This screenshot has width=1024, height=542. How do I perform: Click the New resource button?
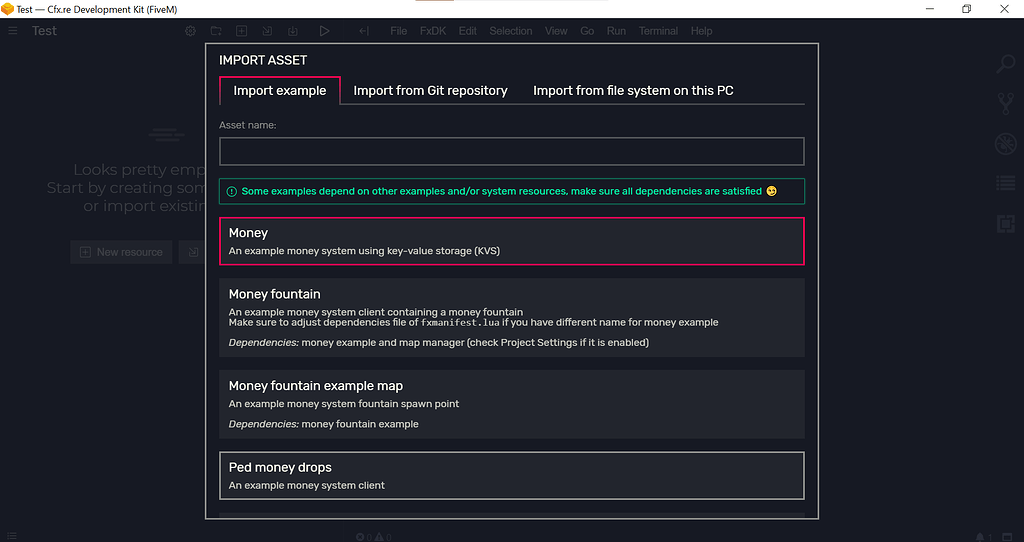[x=121, y=252]
